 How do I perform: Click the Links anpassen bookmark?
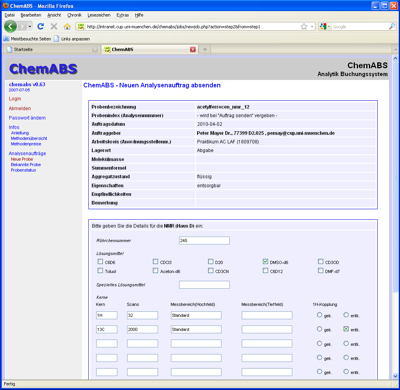coord(72,39)
